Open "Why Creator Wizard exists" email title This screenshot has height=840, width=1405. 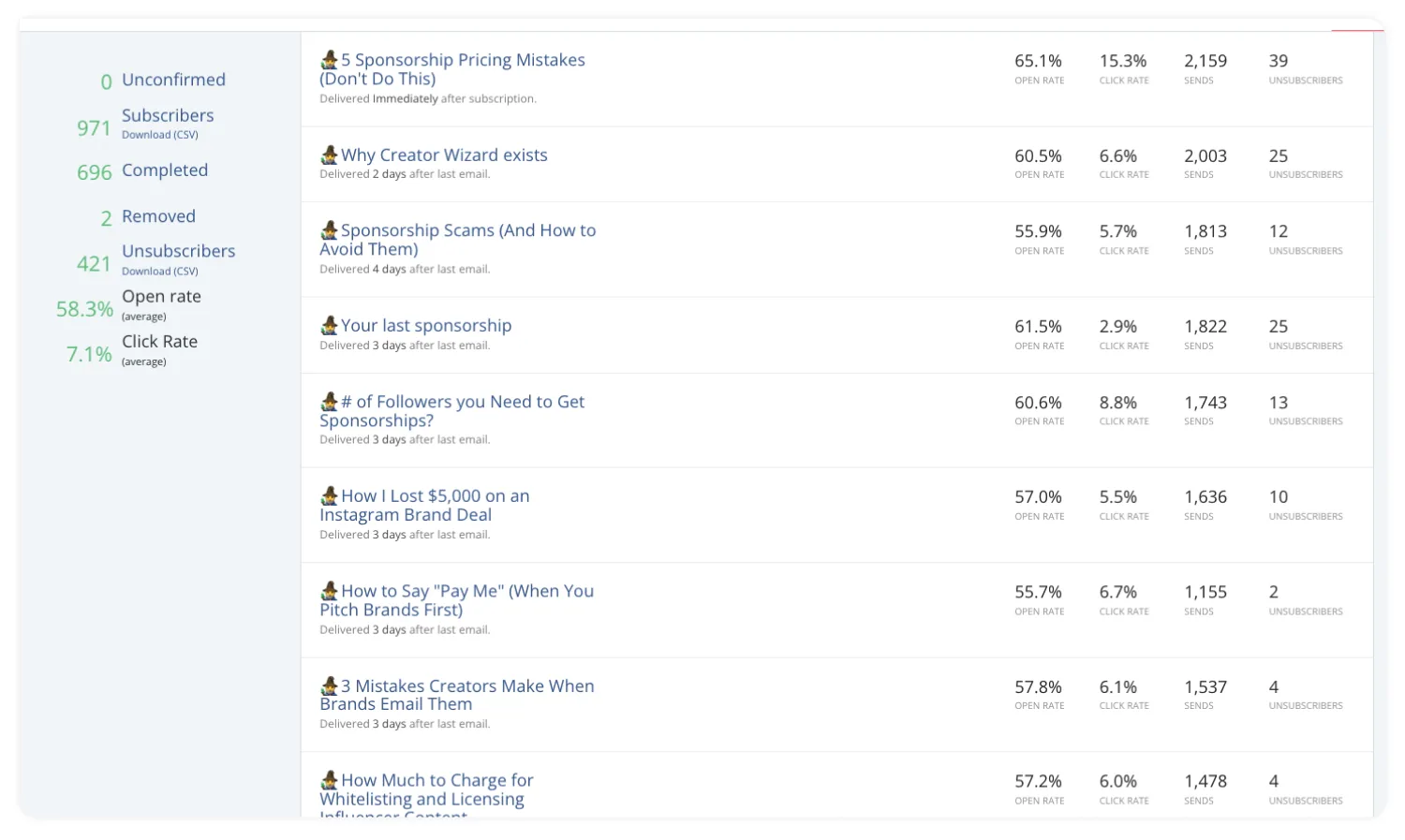coord(444,155)
